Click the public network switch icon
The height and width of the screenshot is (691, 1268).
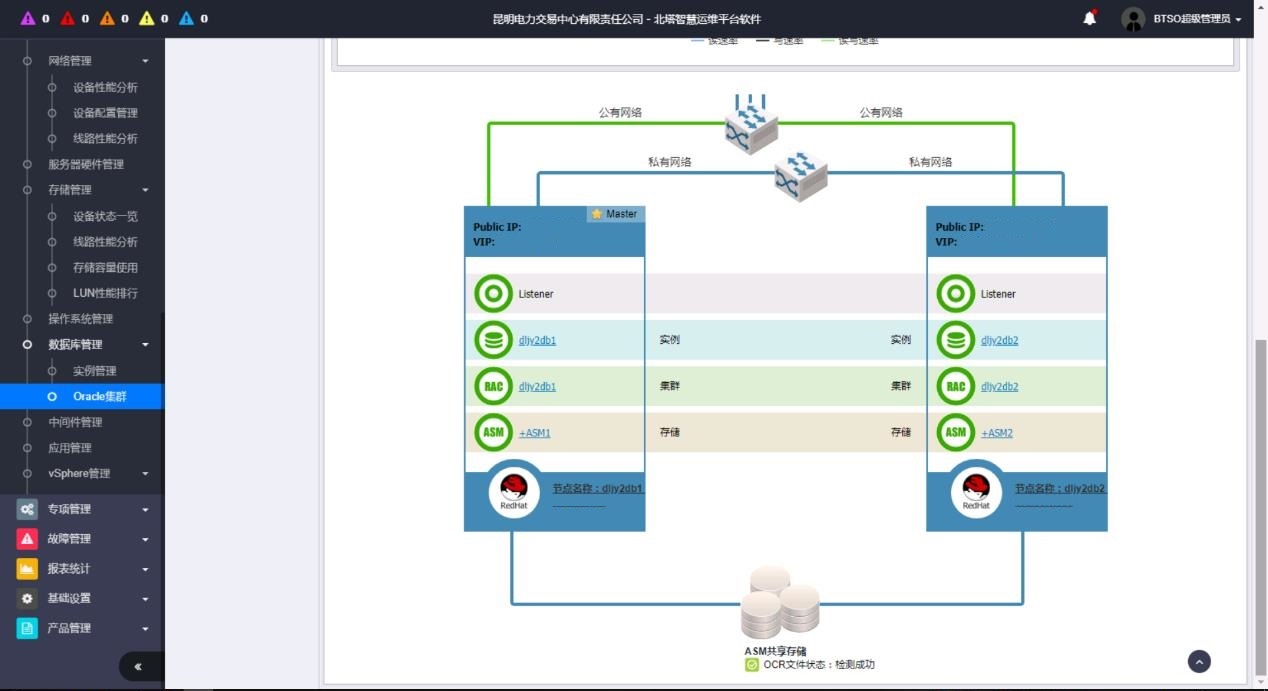pyautogui.click(x=751, y=126)
